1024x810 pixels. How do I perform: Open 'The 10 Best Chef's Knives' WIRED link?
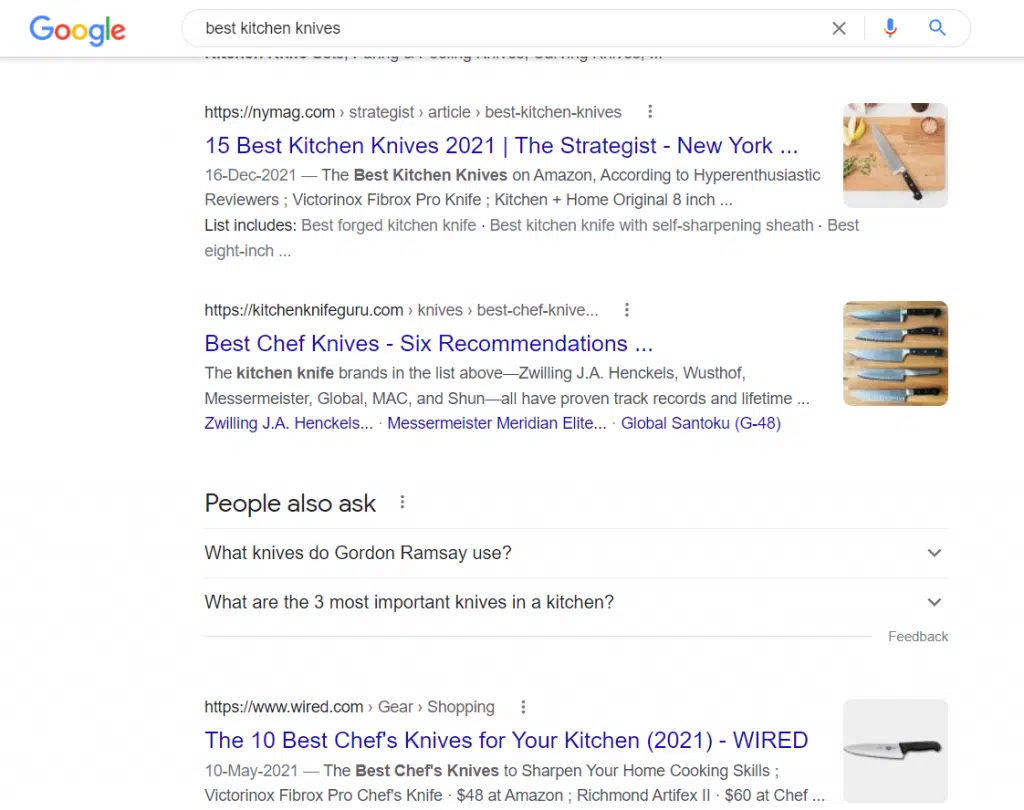point(506,740)
